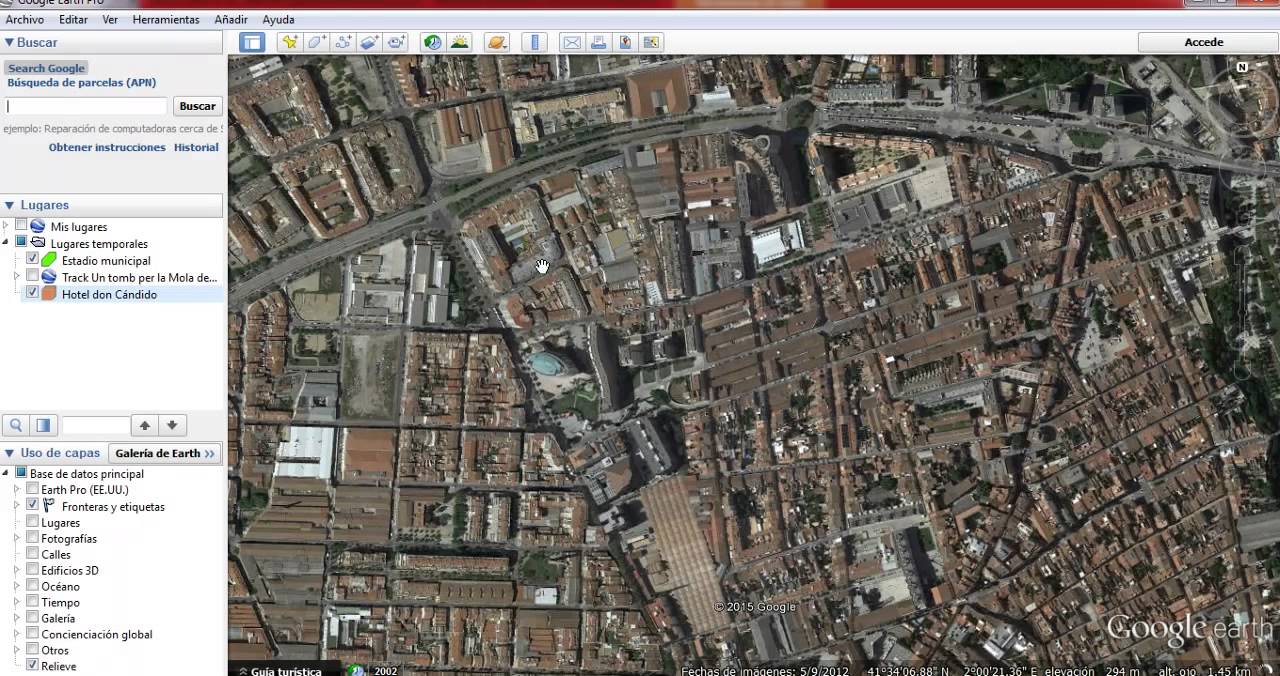Click the Lugares filter text field
The height and width of the screenshot is (676, 1280).
[96, 425]
